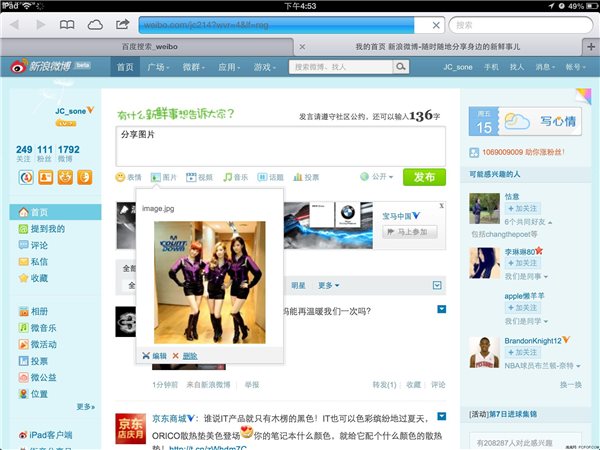The image size is (600, 450).
Task: Click 换一换 to refresh suggestions
Action: tap(571, 385)
